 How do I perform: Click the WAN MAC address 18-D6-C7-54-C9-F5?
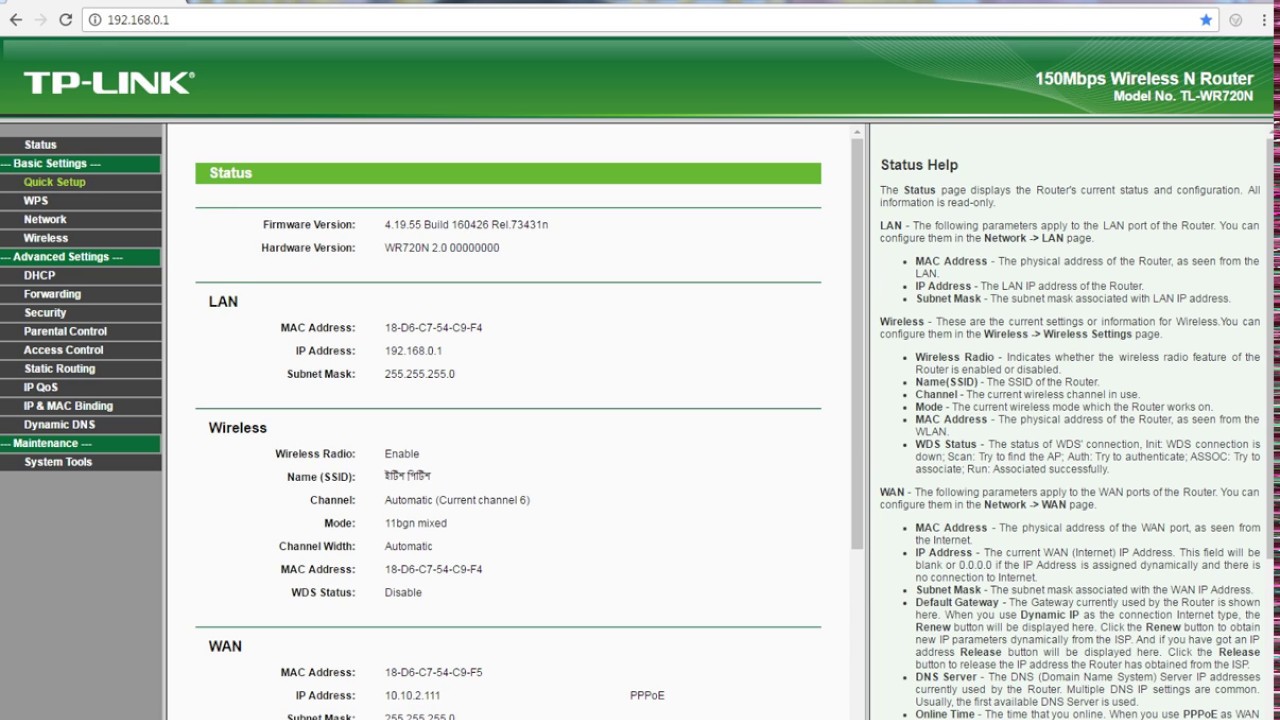click(x=433, y=673)
